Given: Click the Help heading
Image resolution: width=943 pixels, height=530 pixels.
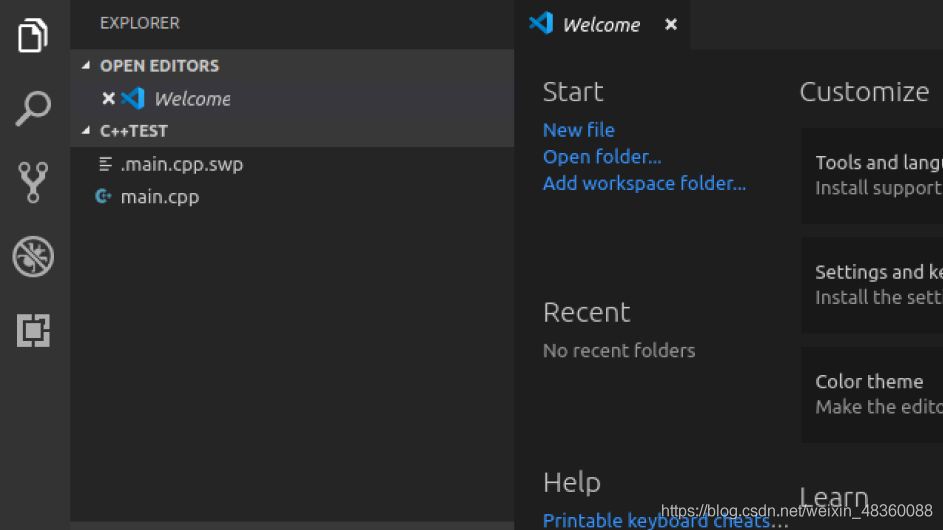Looking at the screenshot, I should tap(571, 482).
